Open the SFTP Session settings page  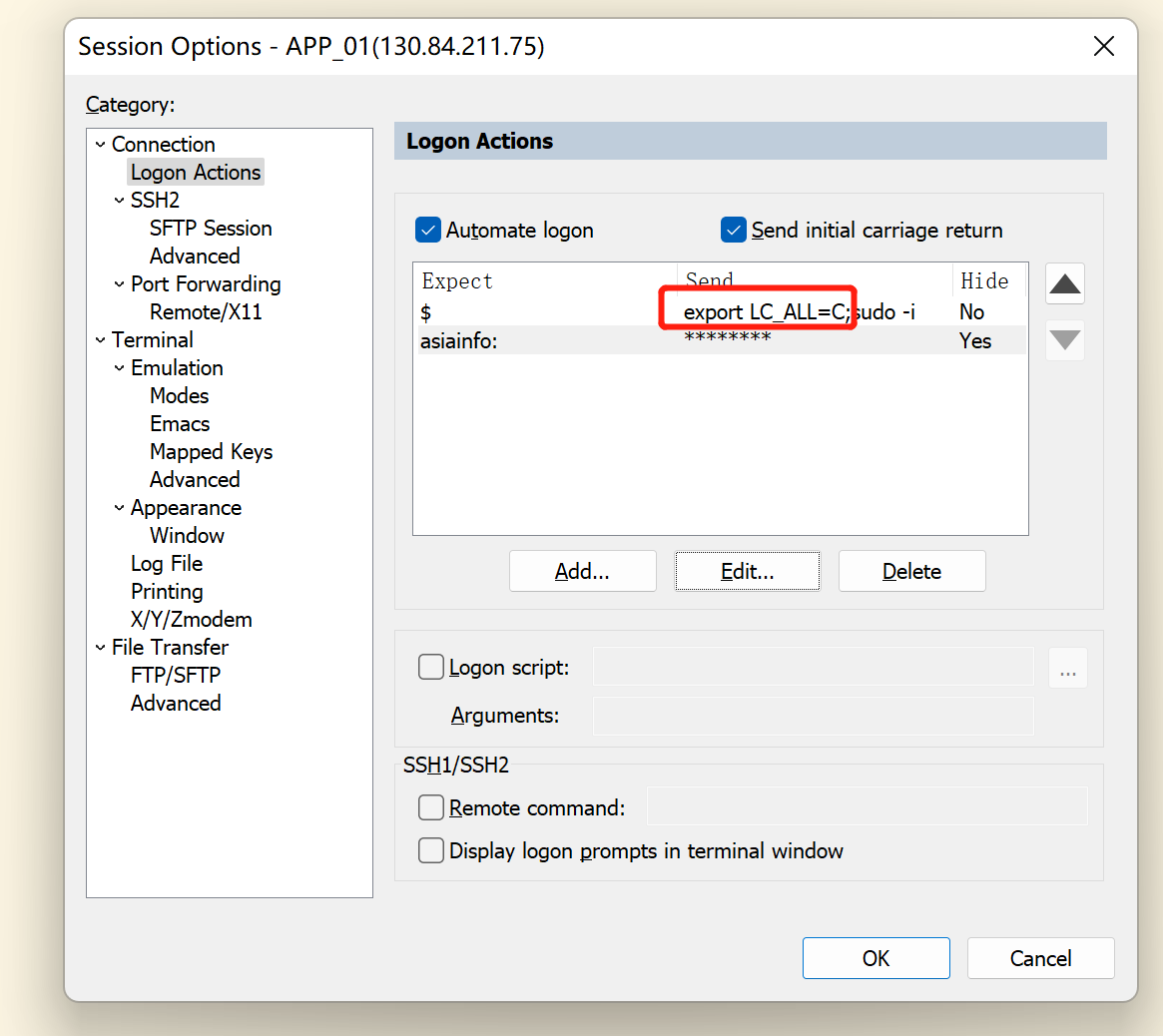pos(211,228)
